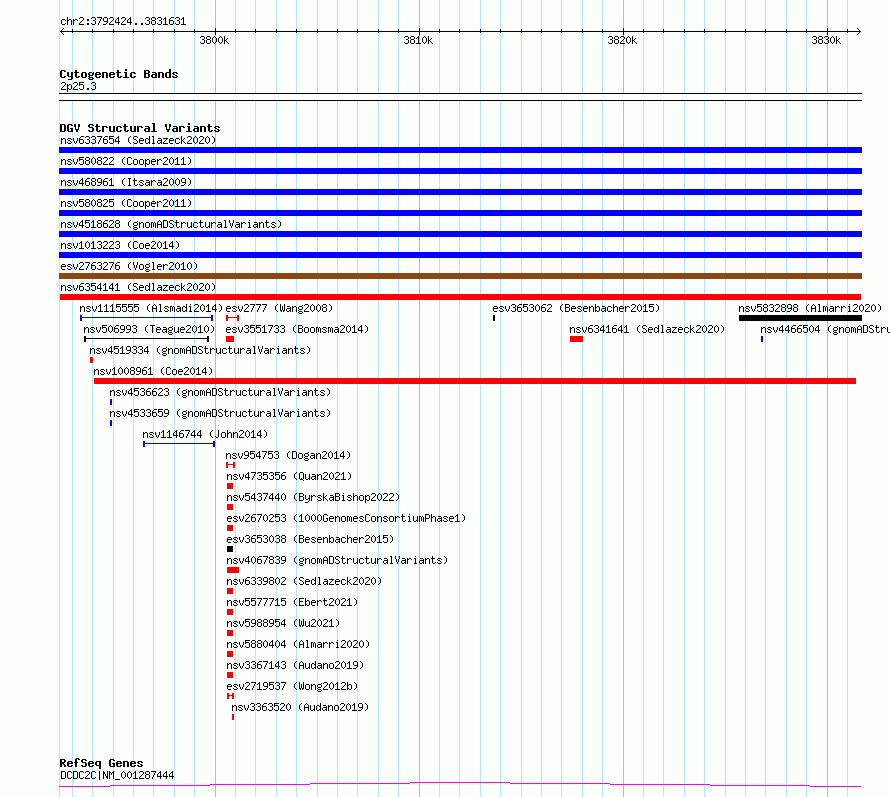This screenshot has width=890, height=797.
Task: Select nsv506993 (Teague2010) label
Action: (149, 329)
